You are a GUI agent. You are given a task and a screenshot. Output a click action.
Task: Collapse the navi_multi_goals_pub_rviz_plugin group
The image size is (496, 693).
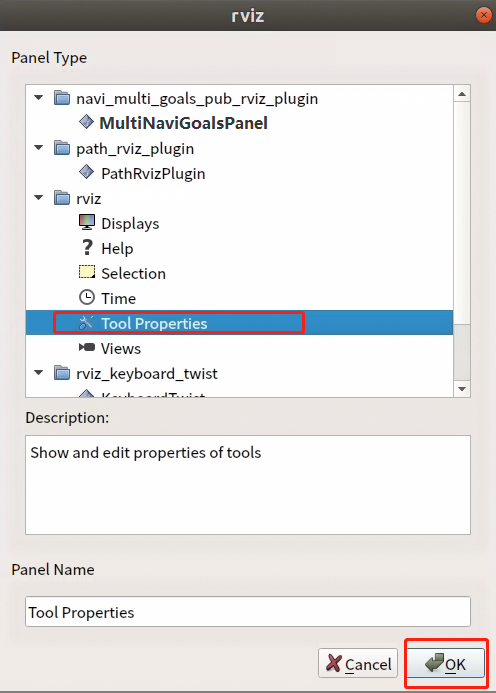coord(39,98)
